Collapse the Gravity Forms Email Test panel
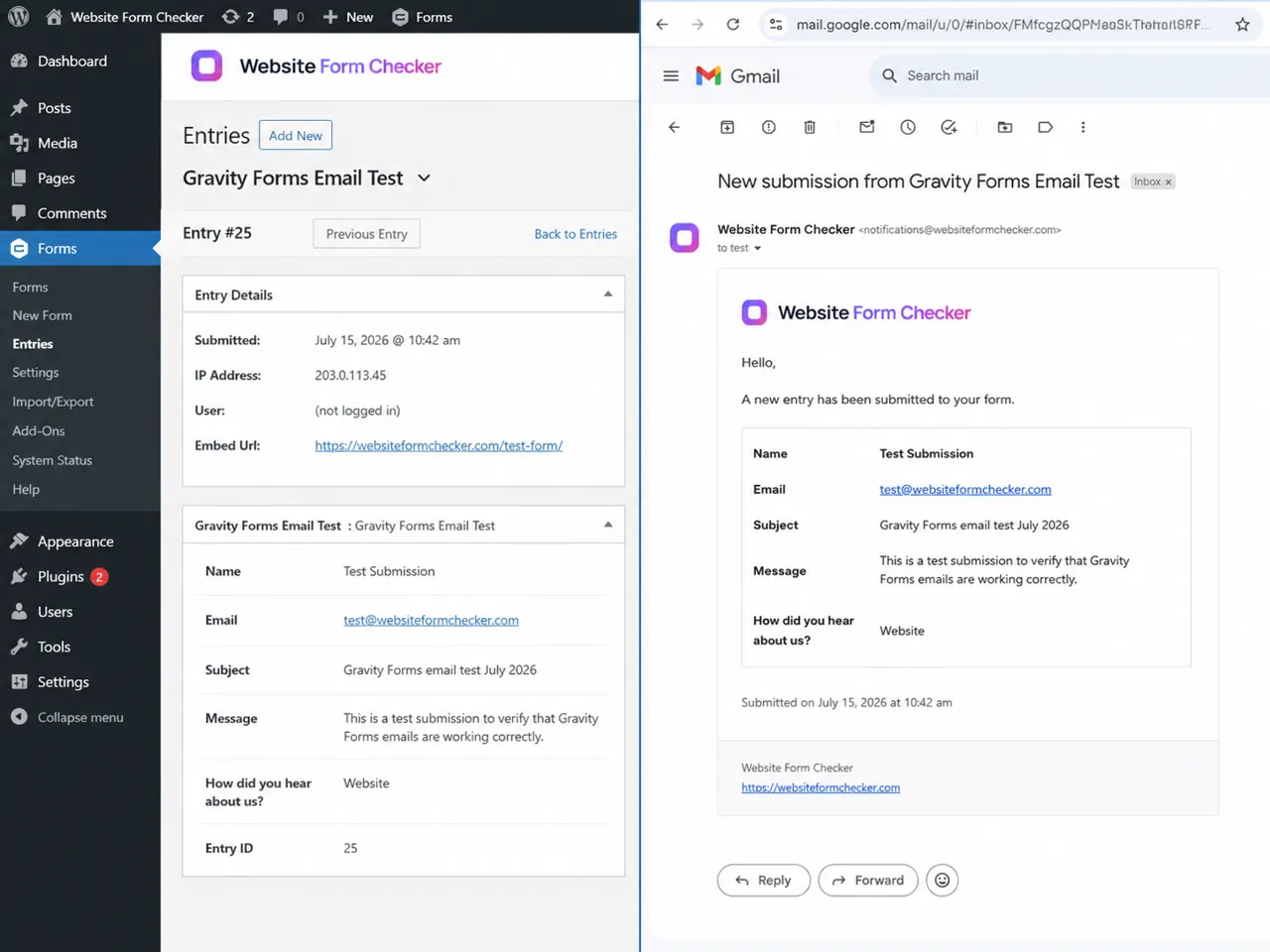 pos(608,526)
